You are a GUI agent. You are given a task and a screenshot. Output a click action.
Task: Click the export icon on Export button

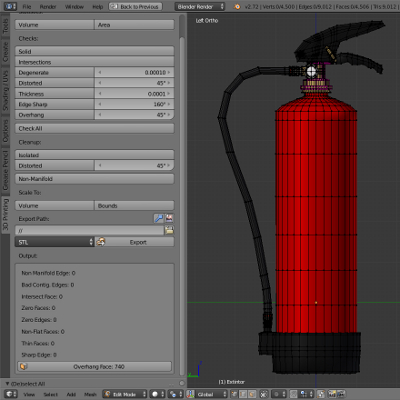point(100,242)
